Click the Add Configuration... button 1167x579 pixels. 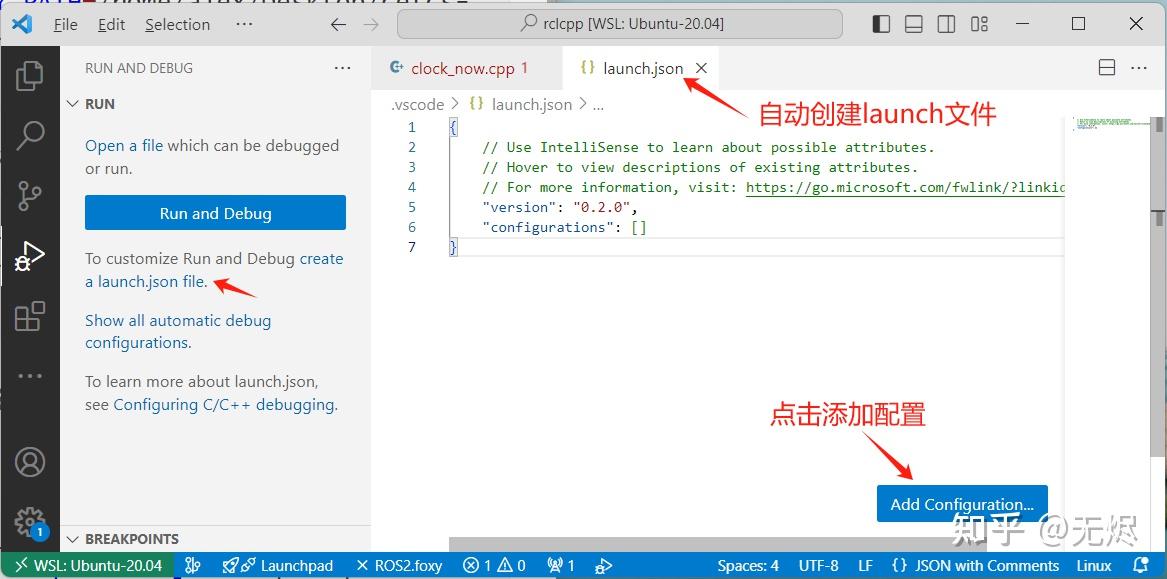point(962,504)
